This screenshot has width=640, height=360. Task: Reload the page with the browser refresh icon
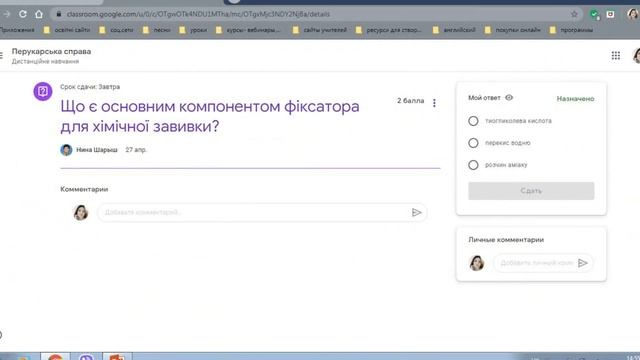(23, 14)
